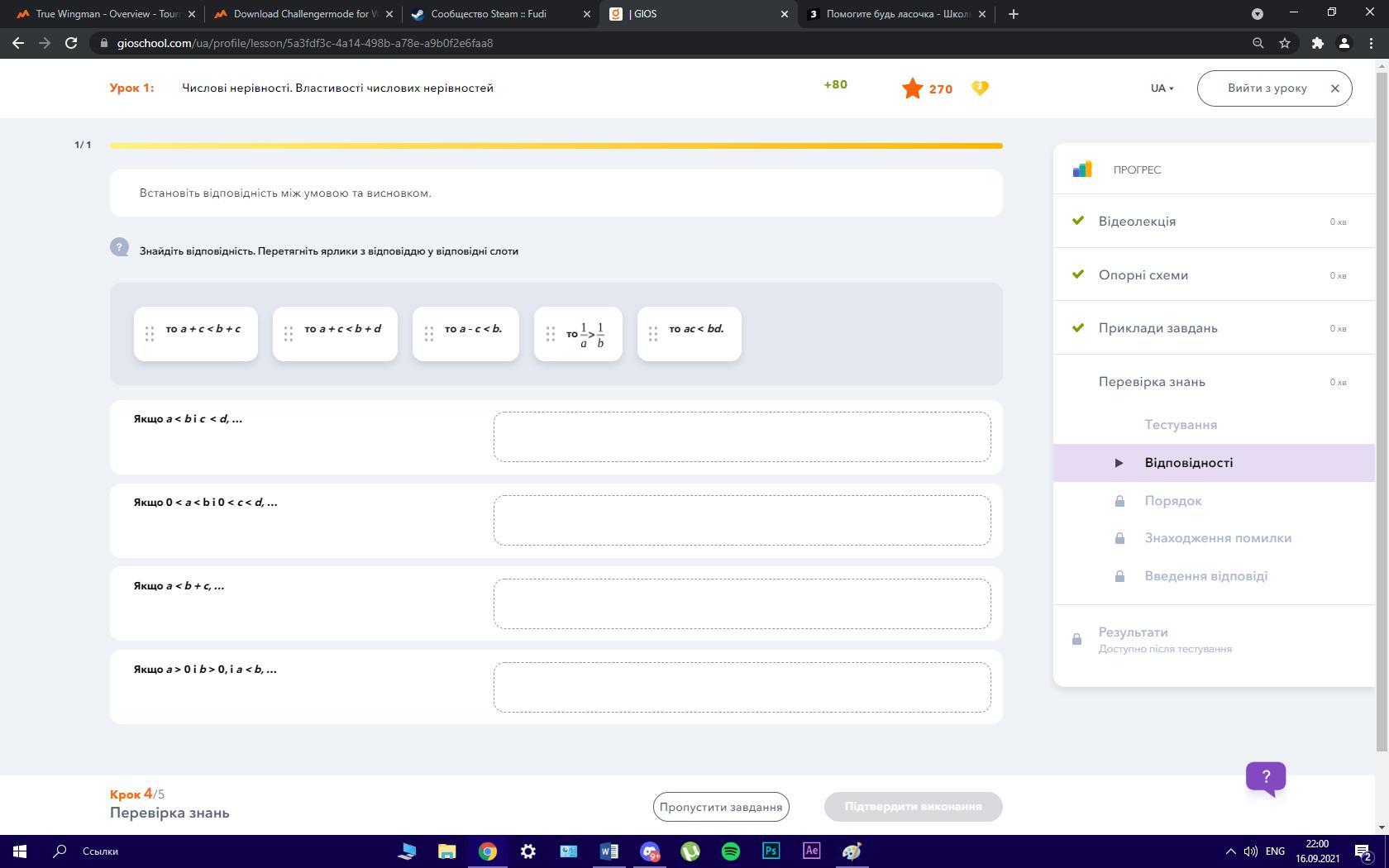Open After Effects from the taskbar

pos(811,851)
